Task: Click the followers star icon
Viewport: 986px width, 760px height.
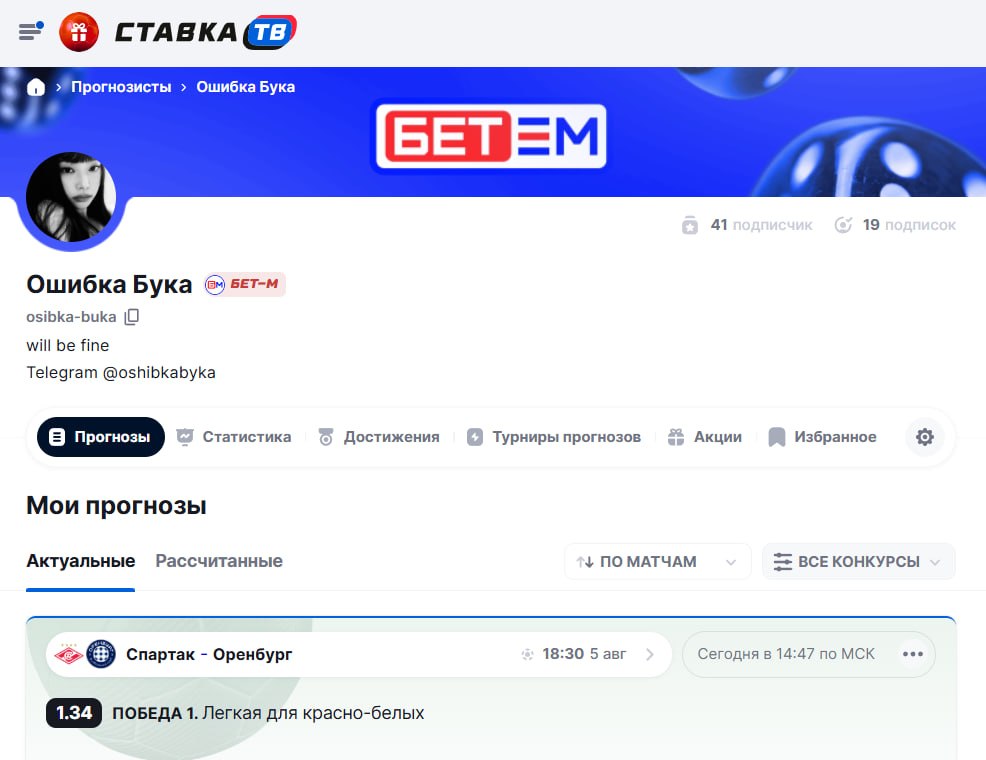Action: click(690, 225)
